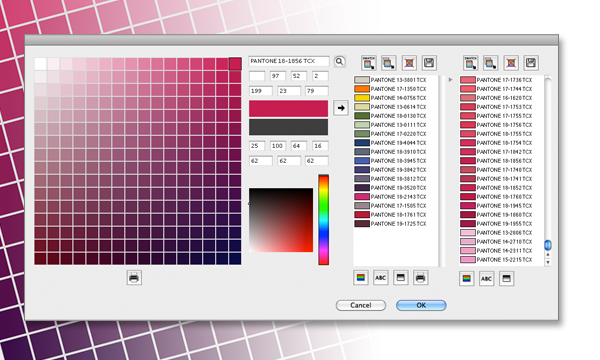Image resolution: width=600 pixels, height=360 pixels.
Task: Click the magnifier search icon beside the PANTONE name field
Action: [339, 62]
